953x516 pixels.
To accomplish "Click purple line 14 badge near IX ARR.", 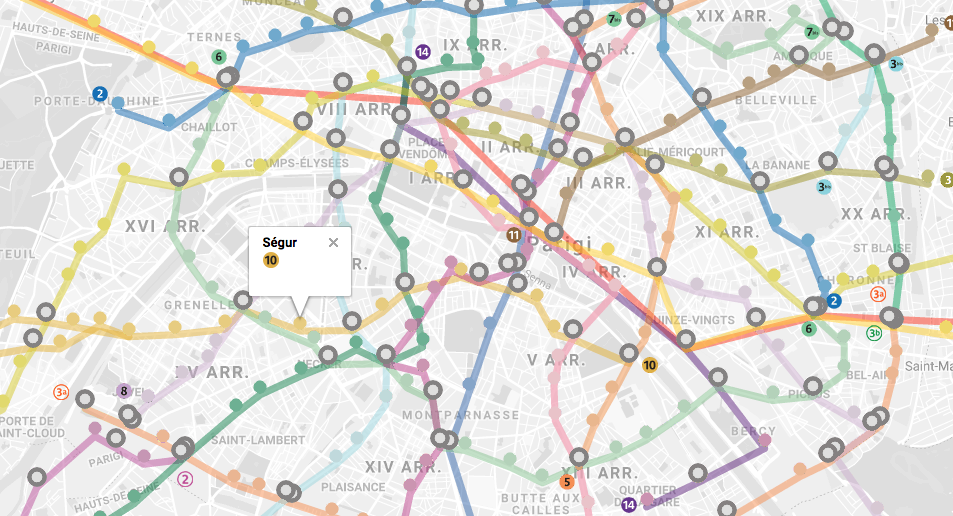I will [423, 52].
